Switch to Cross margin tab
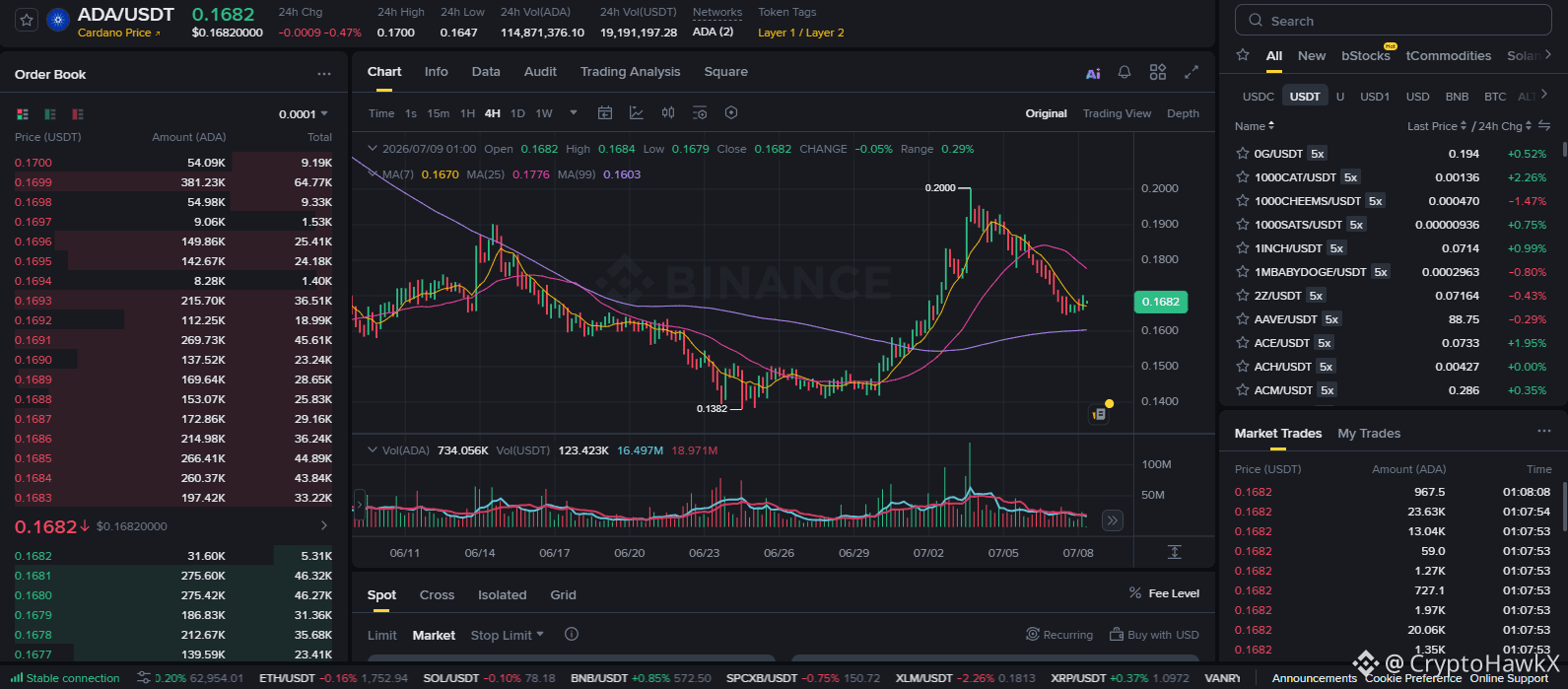The image size is (1568, 689). coord(437,595)
